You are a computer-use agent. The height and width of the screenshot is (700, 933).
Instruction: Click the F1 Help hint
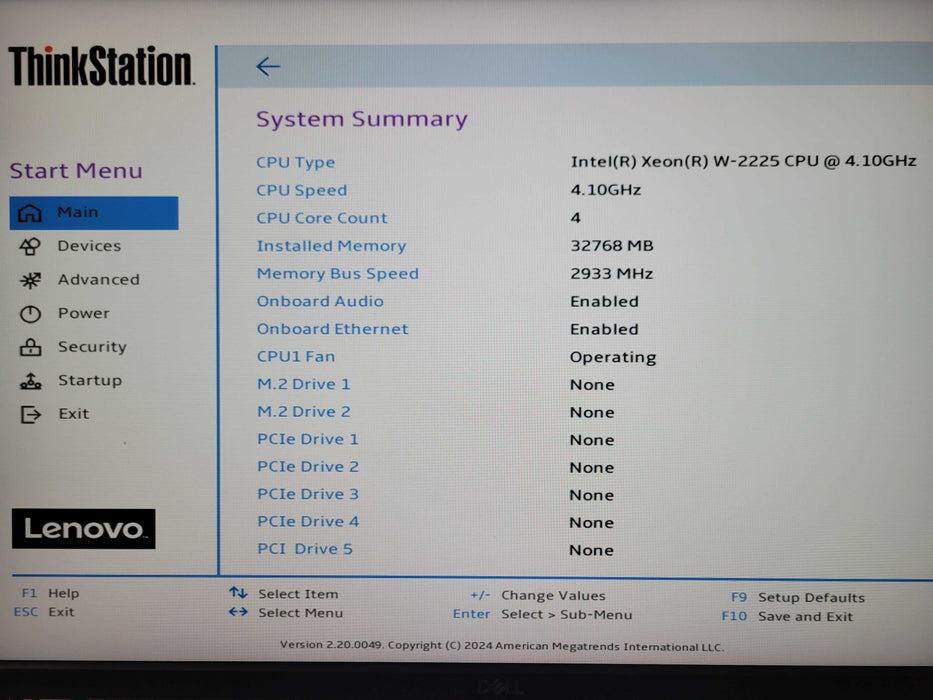click(x=50, y=593)
